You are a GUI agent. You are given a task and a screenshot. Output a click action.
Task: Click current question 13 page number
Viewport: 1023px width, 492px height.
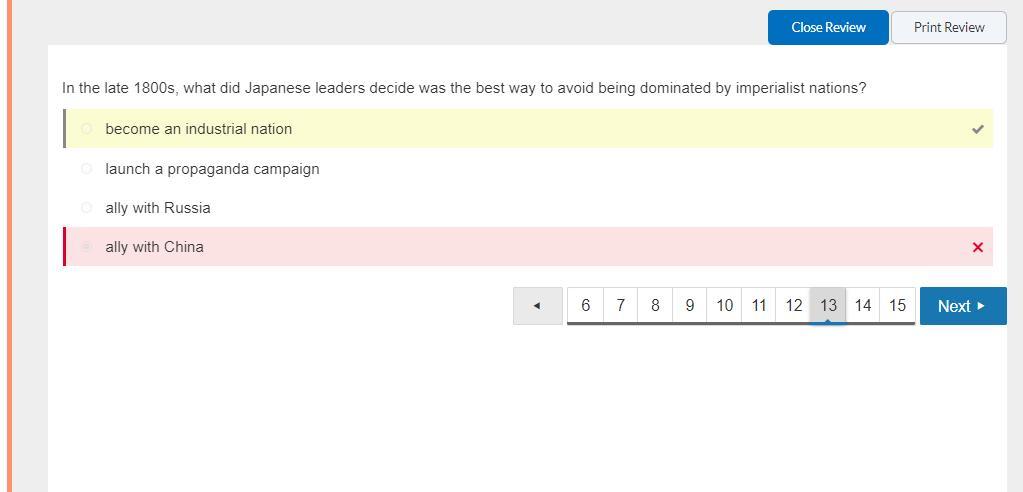(828, 306)
